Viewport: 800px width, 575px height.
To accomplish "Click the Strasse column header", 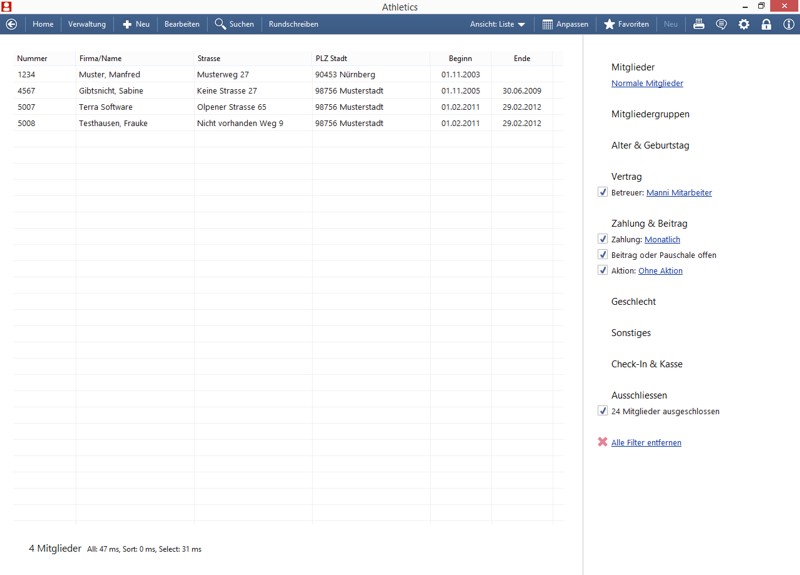I will pos(209,58).
